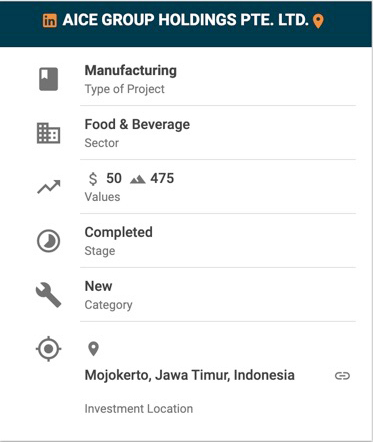Click the Food & Beverage sector value
Screen dimensions: 373x444
coord(137,125)
